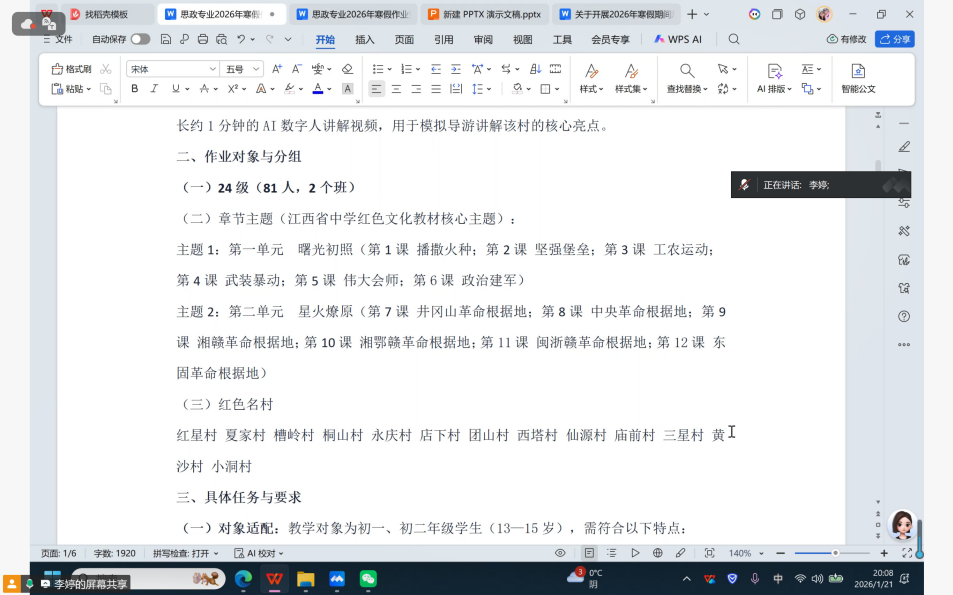953x595 pixels.
Task: Increase font size with the A+ icon
Action: tap(275, 69)
